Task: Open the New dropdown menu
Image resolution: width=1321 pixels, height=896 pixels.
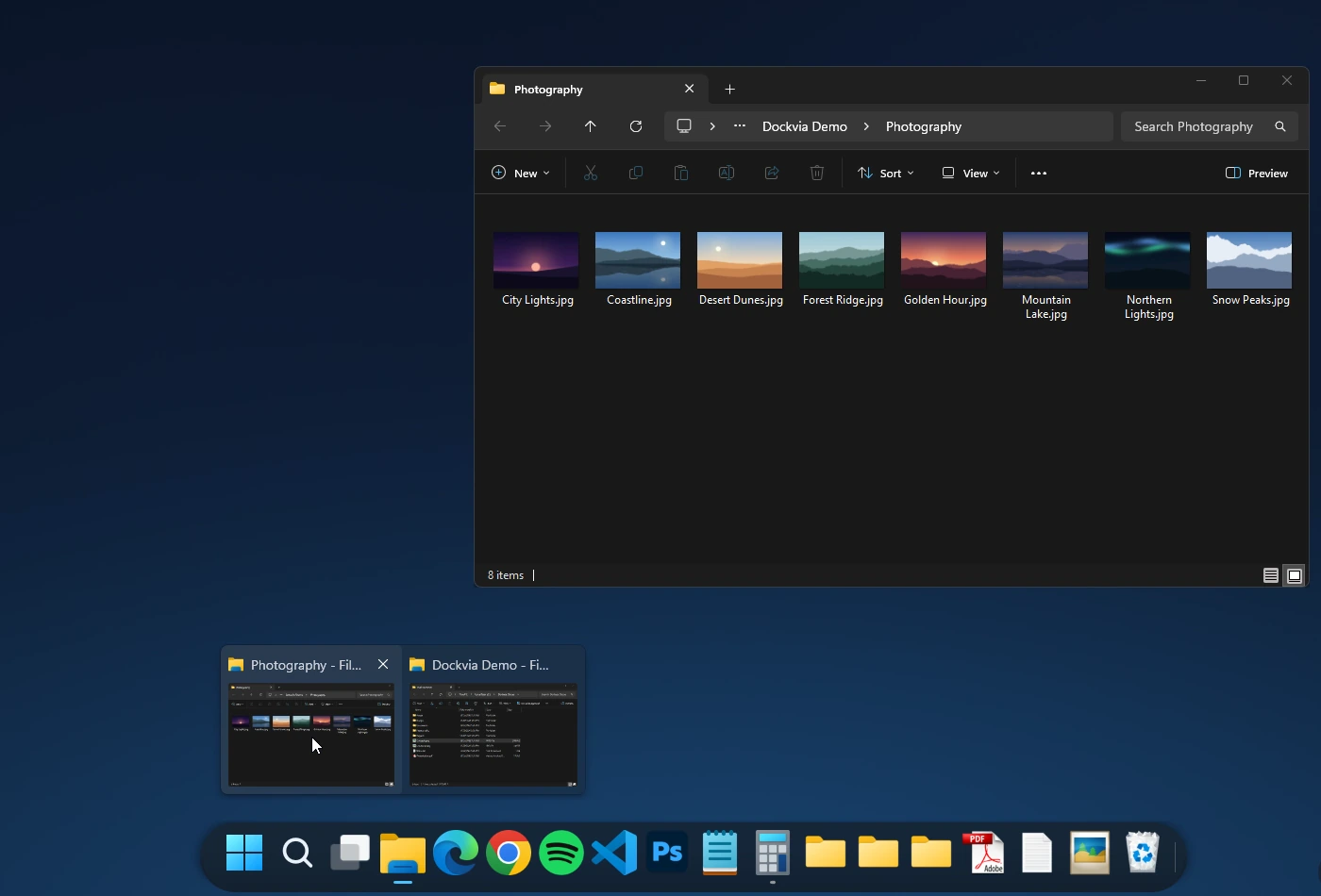Action: (521, 173)
